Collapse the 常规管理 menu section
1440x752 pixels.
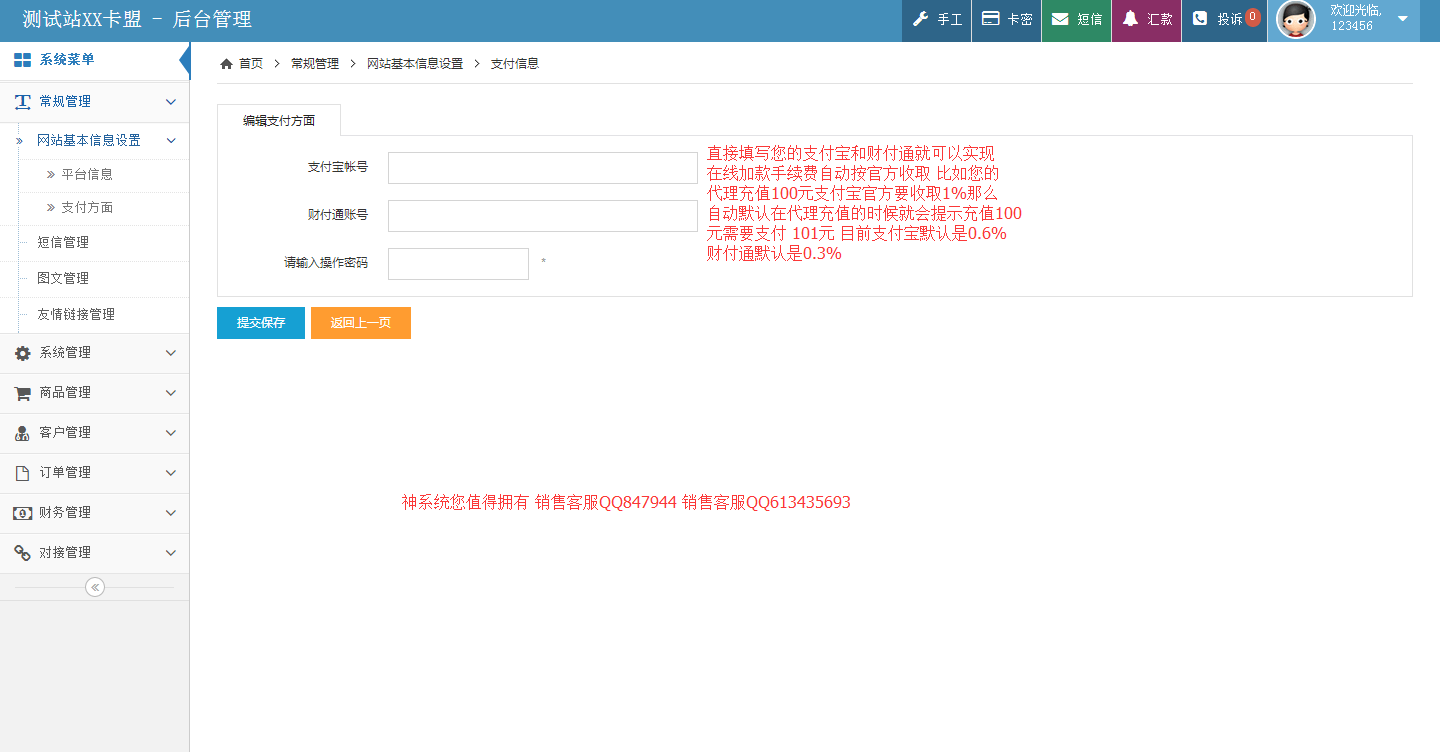(171, 101)
